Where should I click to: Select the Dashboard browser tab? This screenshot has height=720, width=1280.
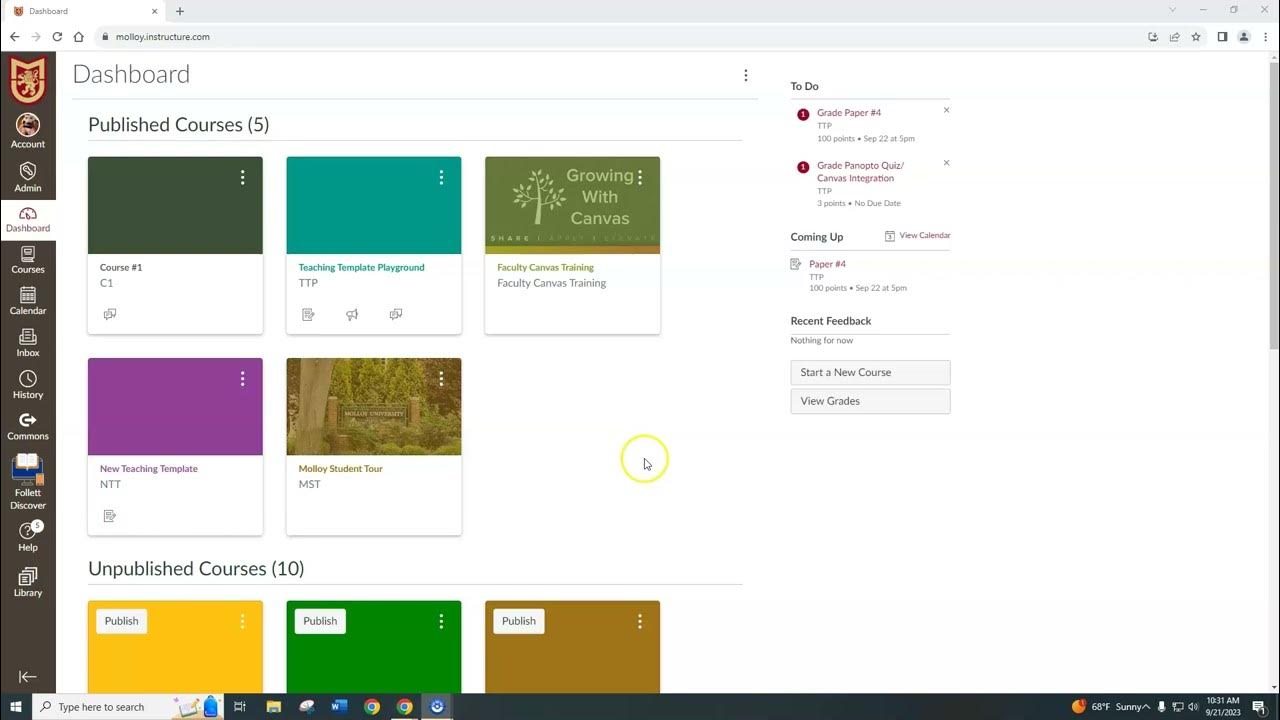[x=85, y=11]
